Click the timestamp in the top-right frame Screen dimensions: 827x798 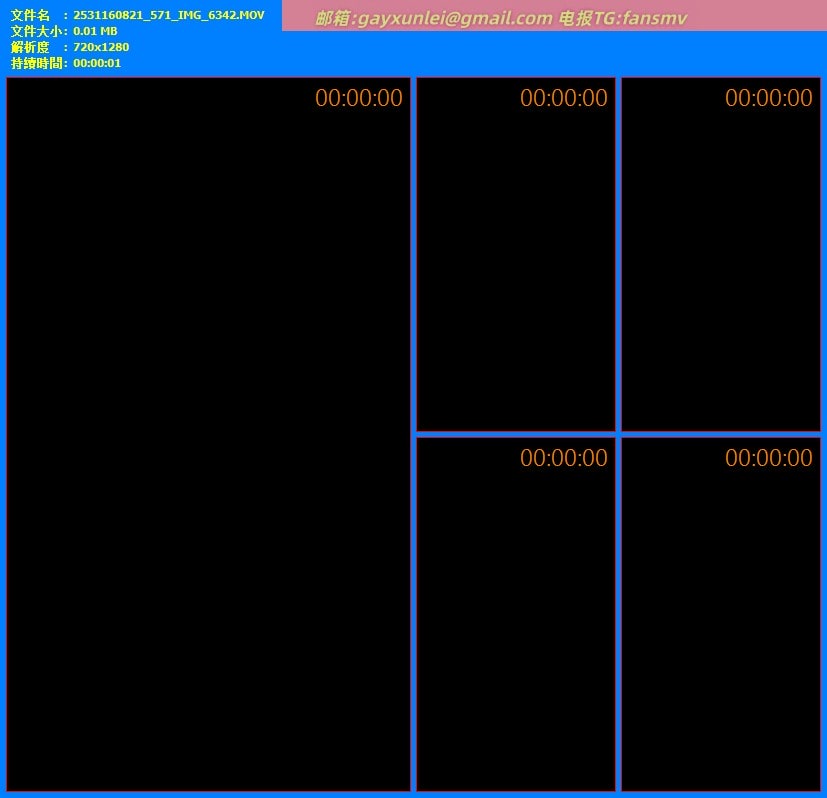[769, 98]
